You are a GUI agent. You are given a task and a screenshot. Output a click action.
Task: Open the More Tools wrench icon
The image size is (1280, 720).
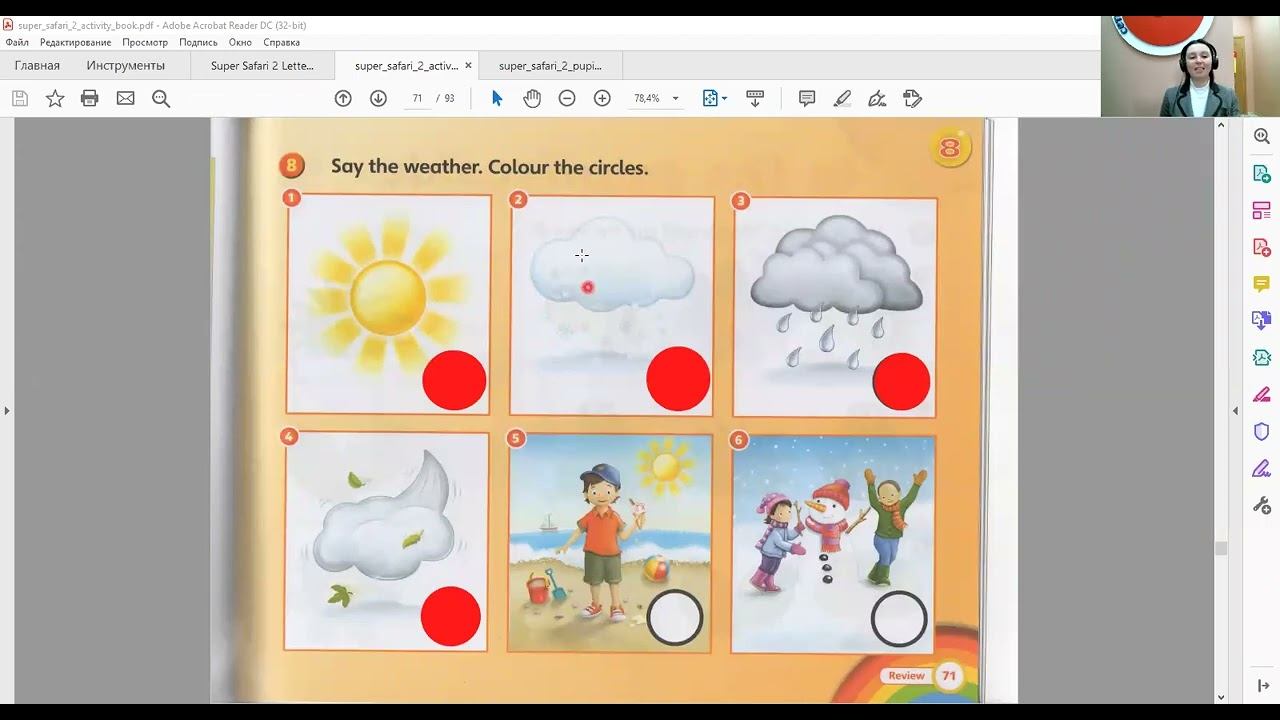[1262, 505]
